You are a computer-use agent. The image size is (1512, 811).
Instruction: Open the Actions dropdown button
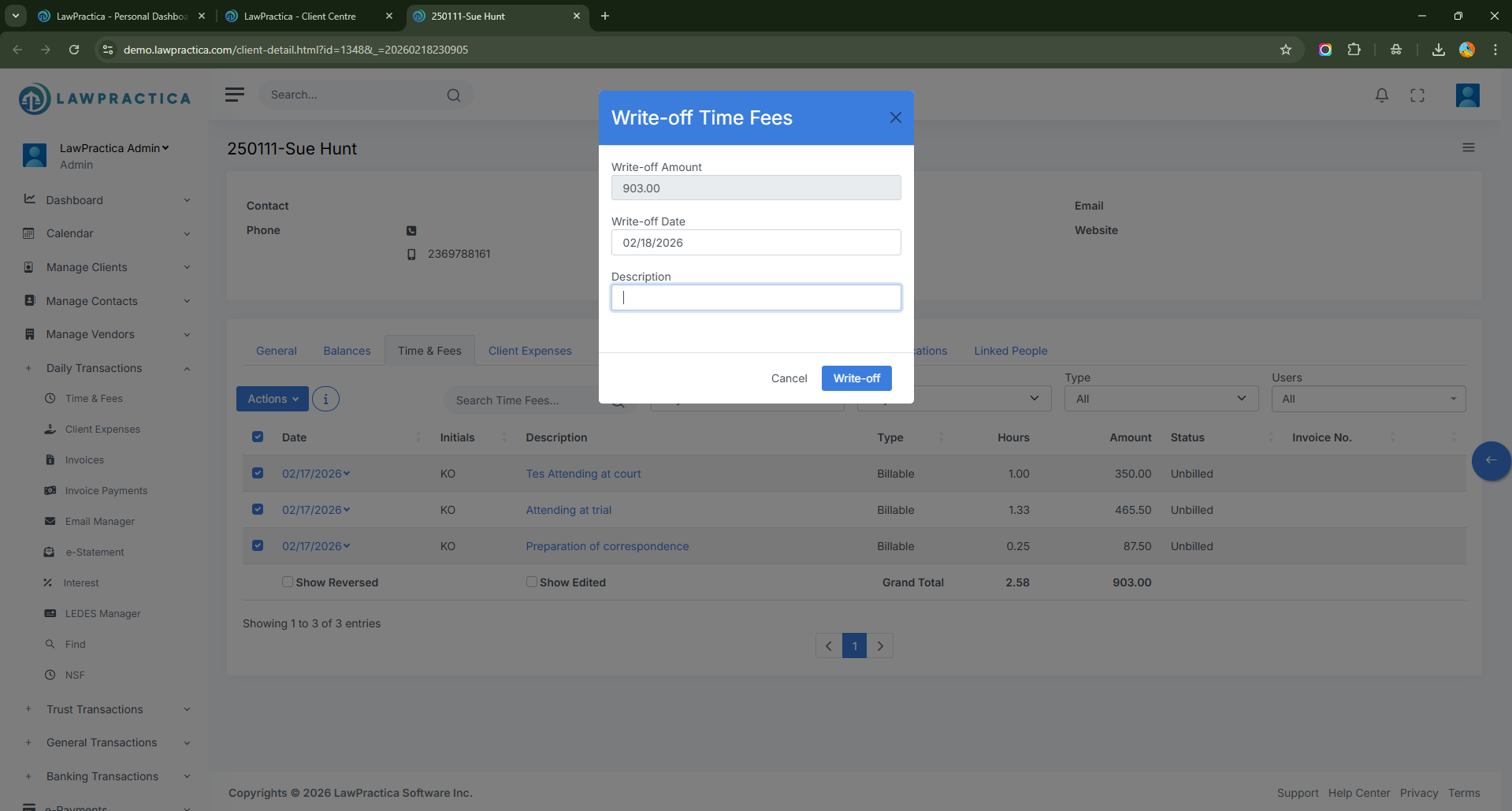273,399
